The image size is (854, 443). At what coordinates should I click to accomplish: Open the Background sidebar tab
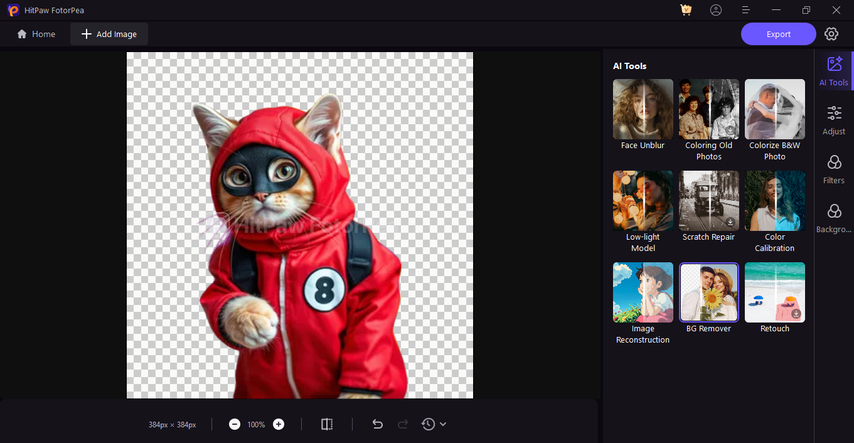click(x=834, y=218)
